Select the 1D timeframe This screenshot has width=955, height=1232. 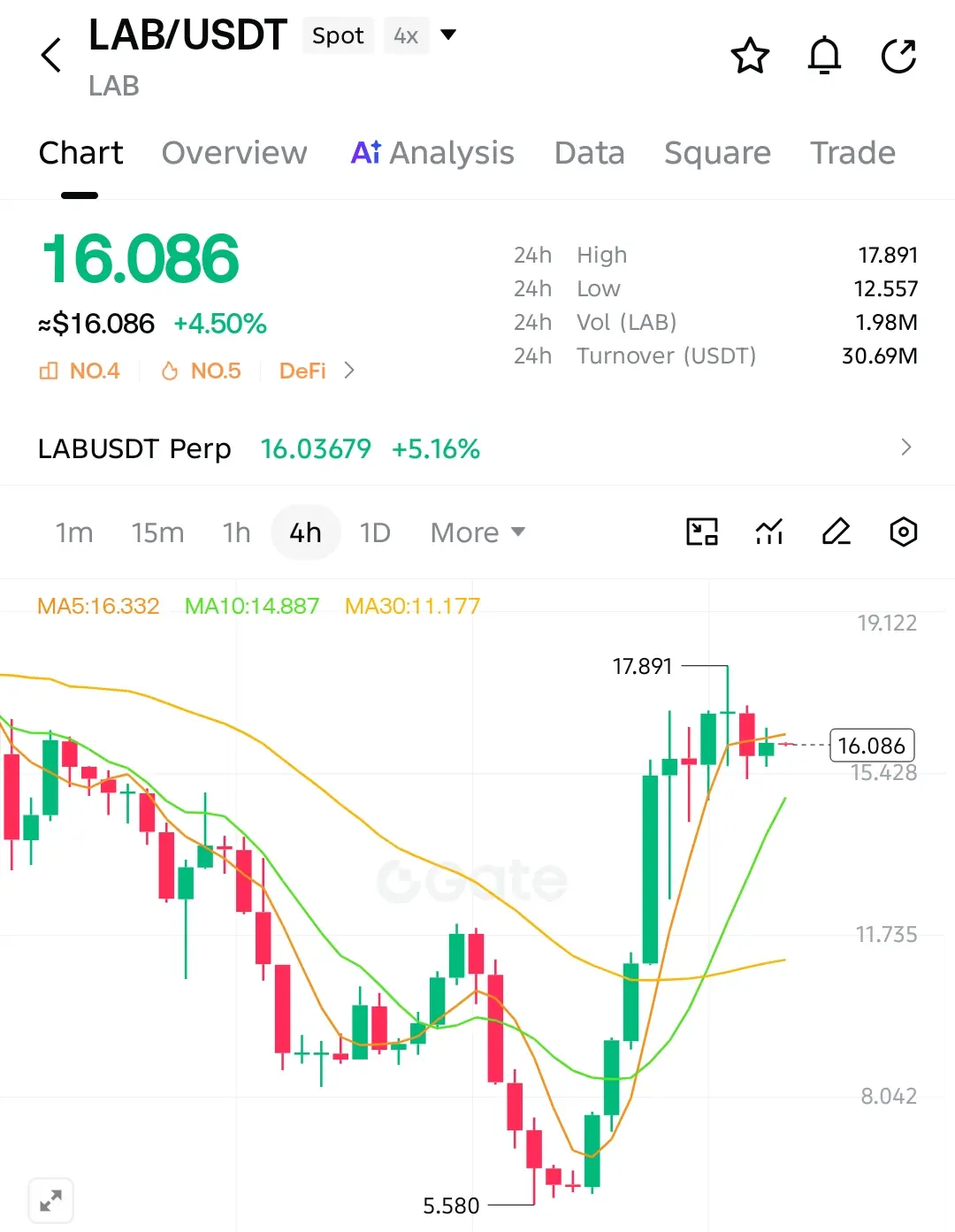(x=375, y=532)
